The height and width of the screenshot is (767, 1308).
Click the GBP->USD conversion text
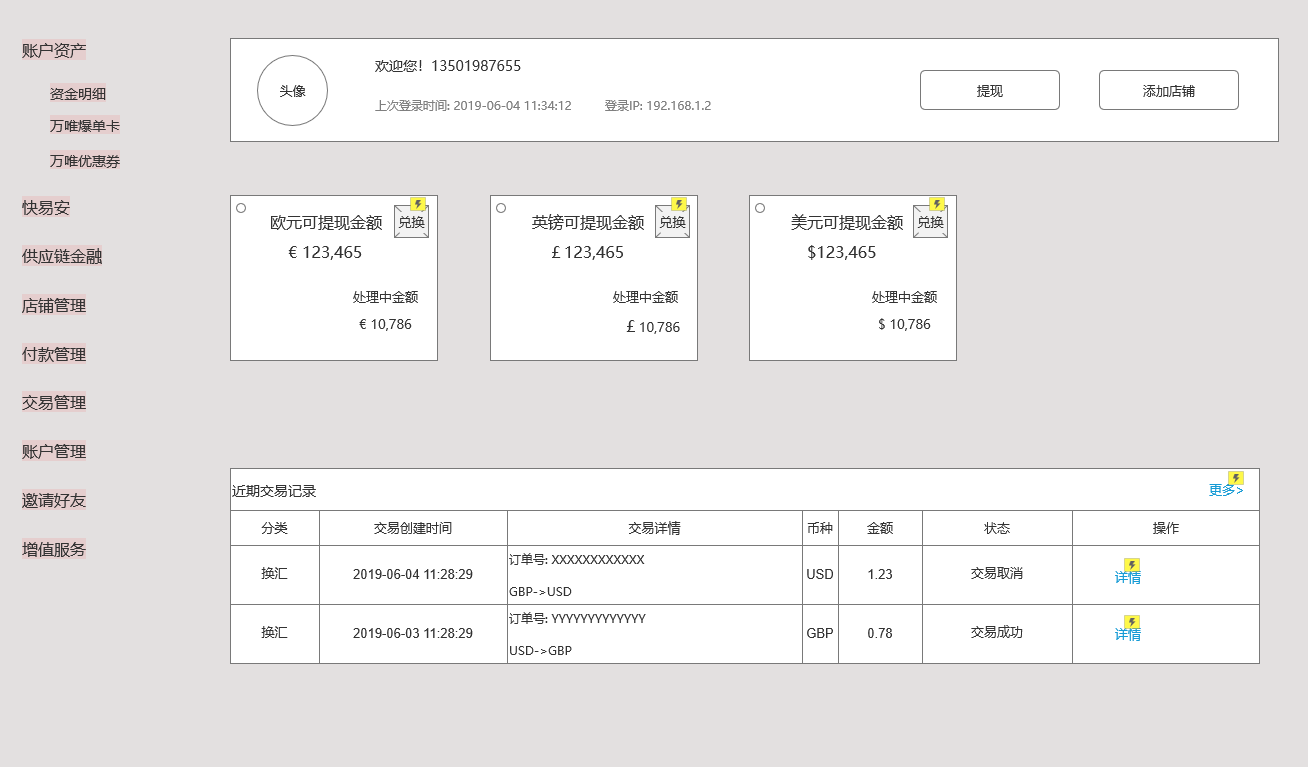(x=540, y=592)
